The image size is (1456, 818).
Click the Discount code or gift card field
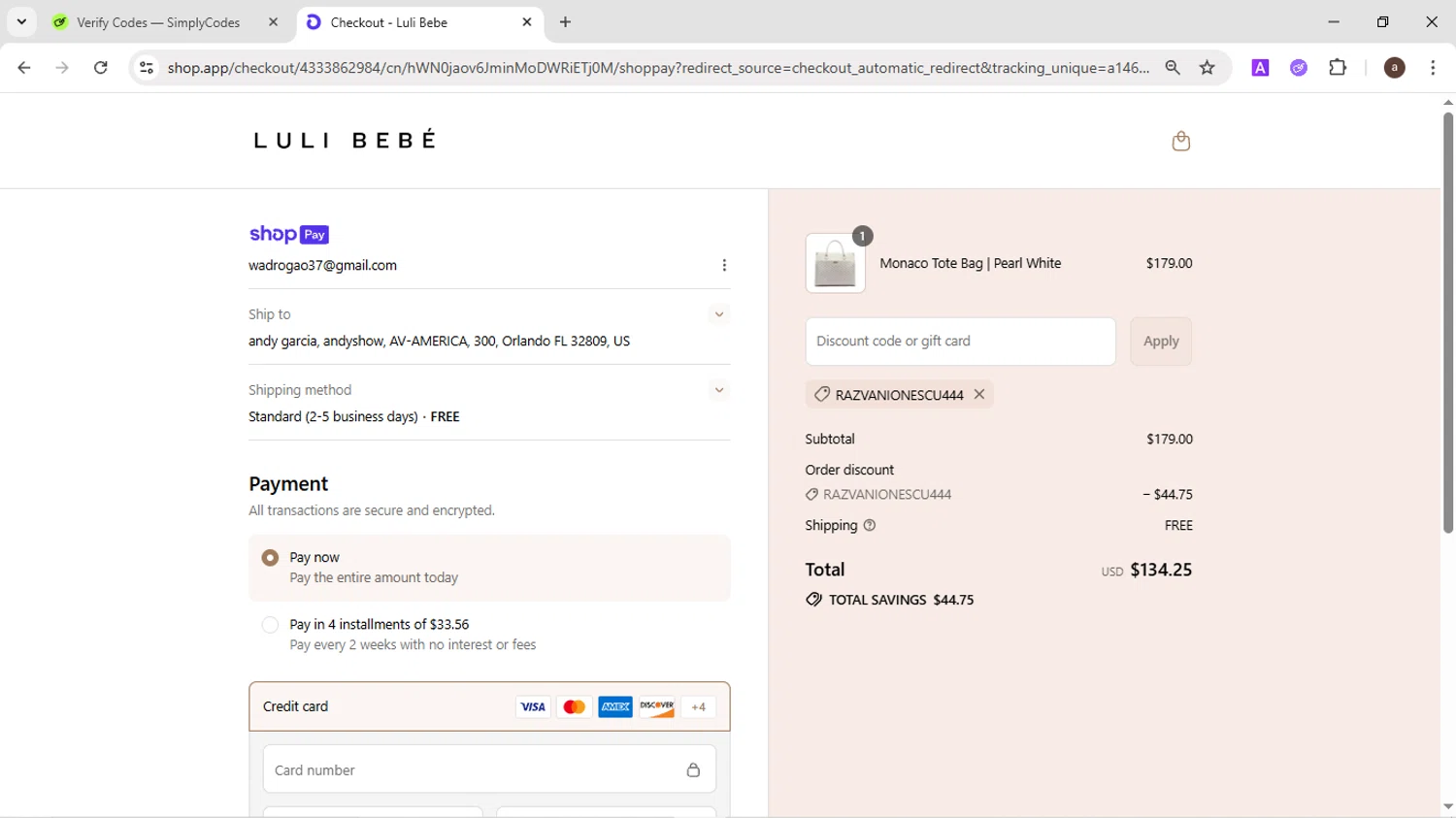coord(960,342)
